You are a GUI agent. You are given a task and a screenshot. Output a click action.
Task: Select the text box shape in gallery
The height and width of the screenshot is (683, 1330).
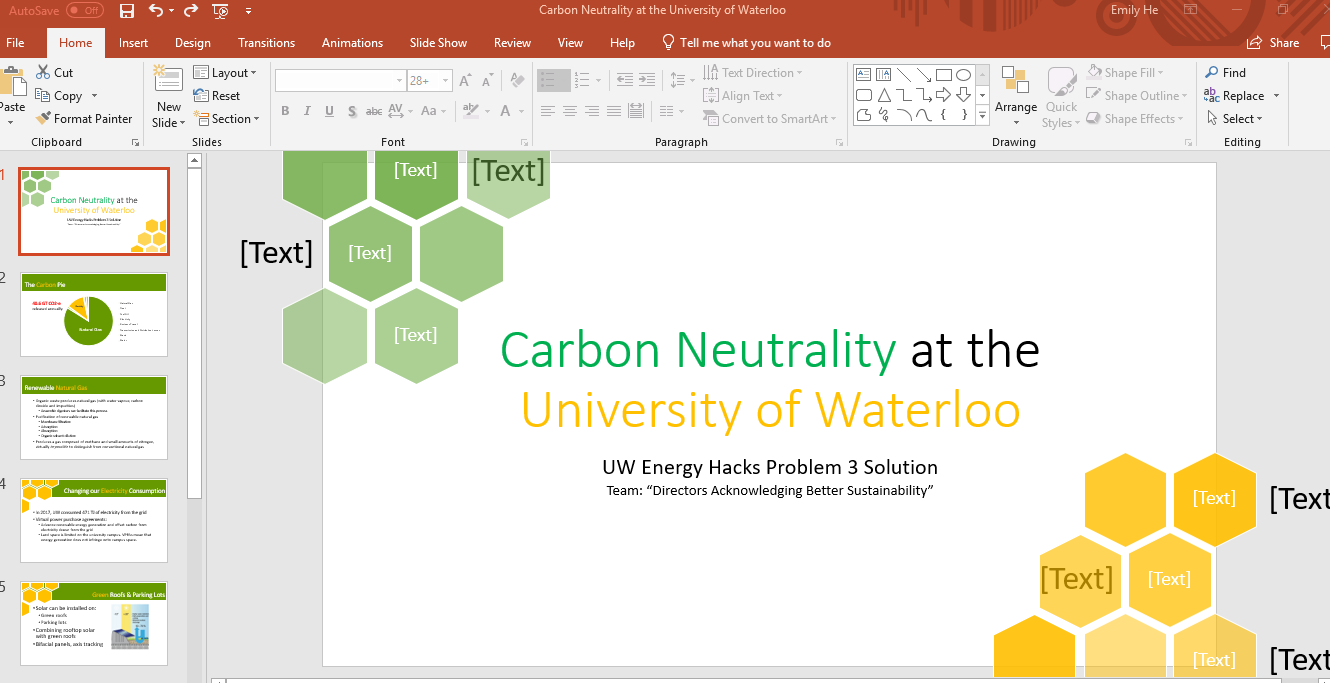click(863, 74)
